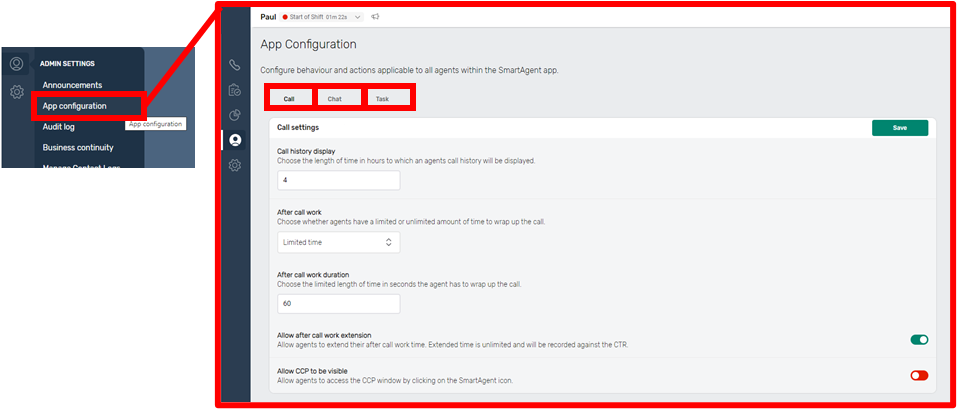The height and width of the screenshot is (409, 957).
Task: Click the megaphone announcements icon
Action: coord(375,17)
